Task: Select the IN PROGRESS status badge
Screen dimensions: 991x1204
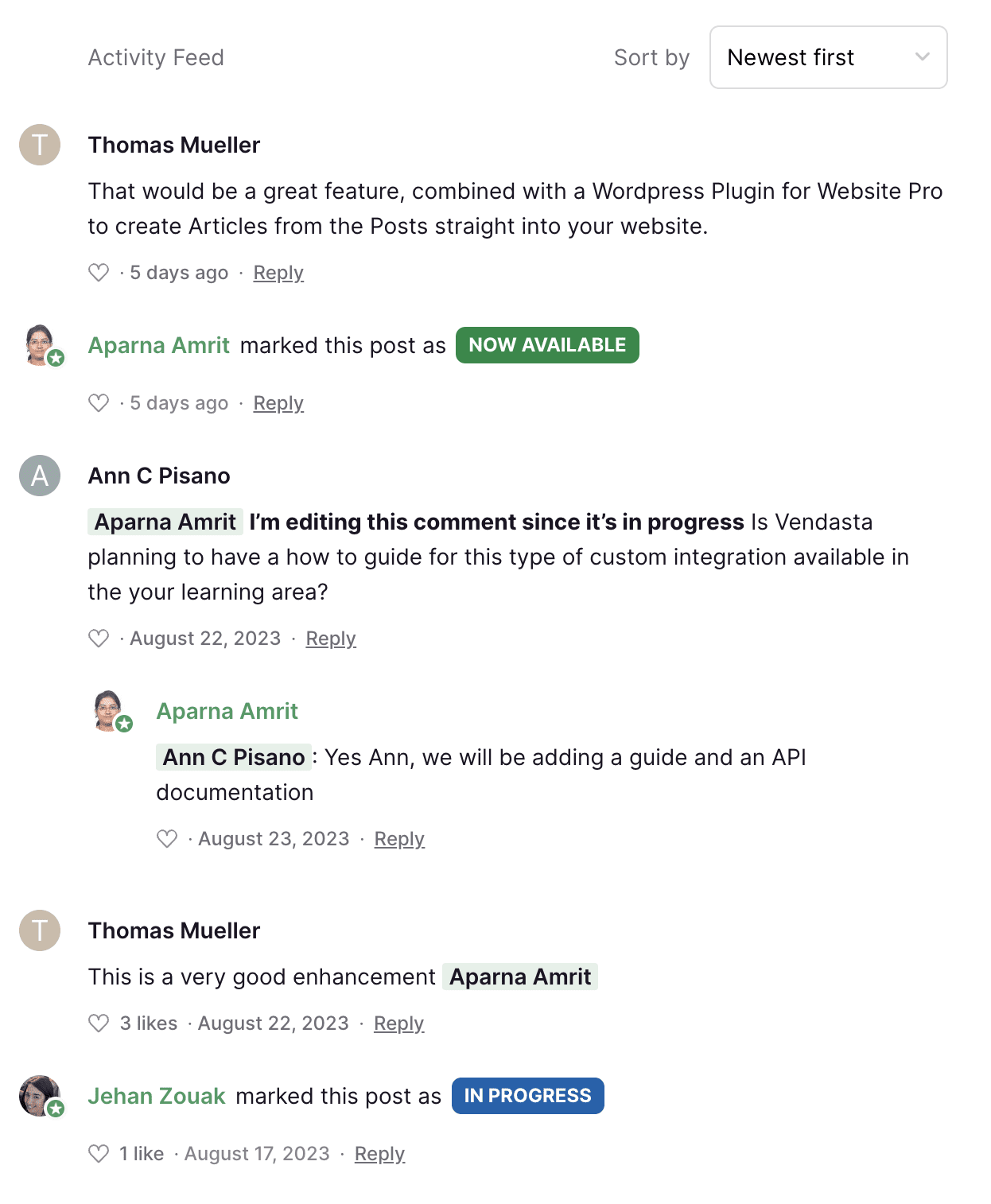Action: coord(527,1095)
